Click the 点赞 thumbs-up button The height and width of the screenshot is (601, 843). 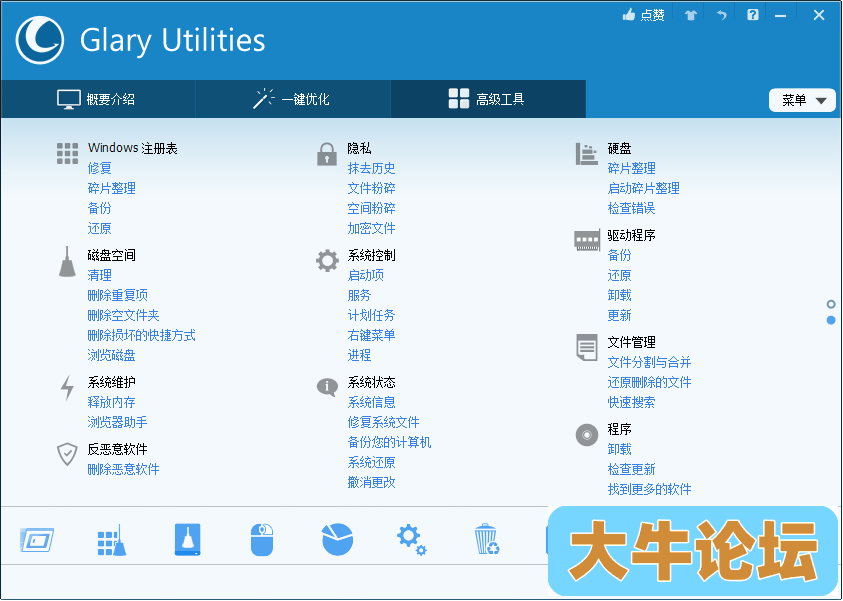point(643,15)
